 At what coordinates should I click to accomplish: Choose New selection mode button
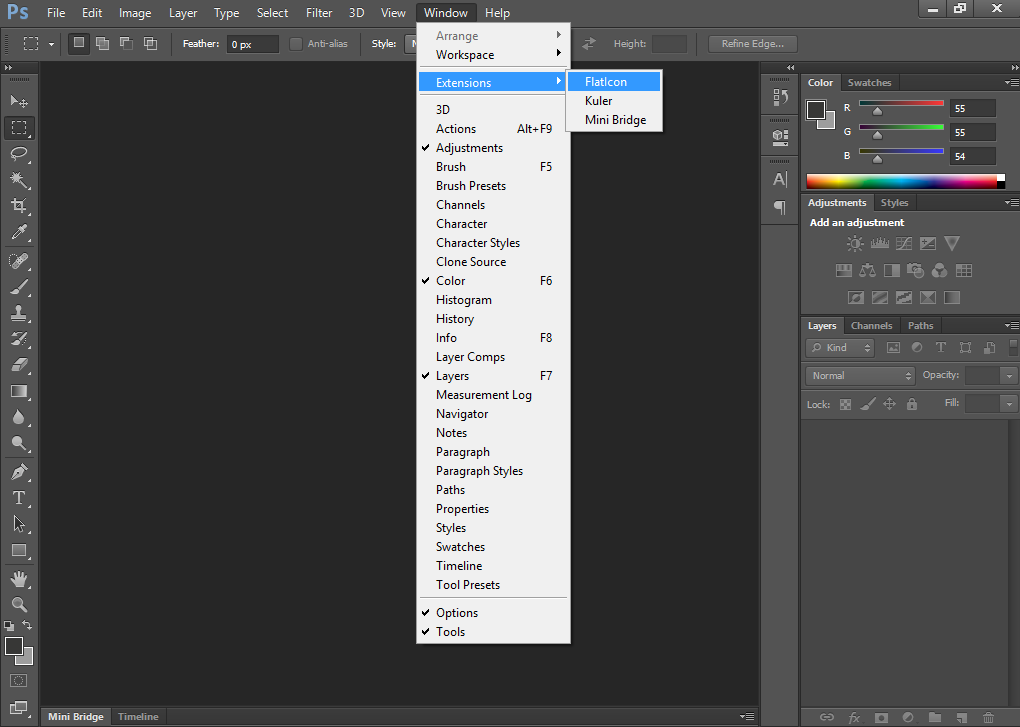[79, 44]
